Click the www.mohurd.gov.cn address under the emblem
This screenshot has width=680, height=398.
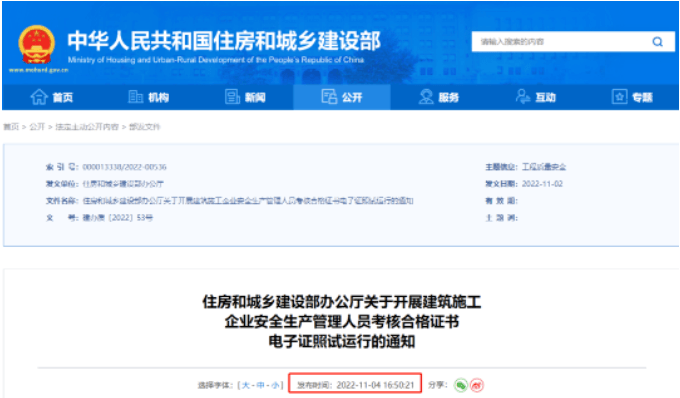point(38,70)
